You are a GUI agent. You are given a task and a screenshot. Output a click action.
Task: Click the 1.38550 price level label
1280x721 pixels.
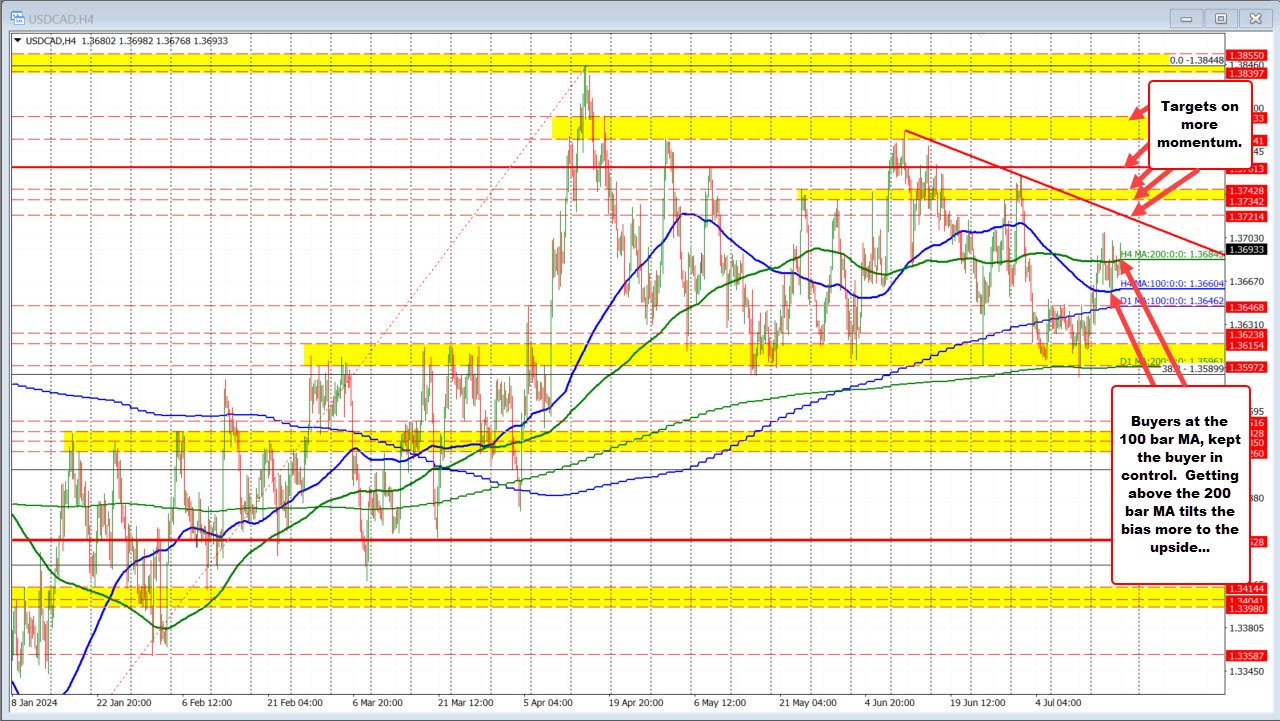1245,56
